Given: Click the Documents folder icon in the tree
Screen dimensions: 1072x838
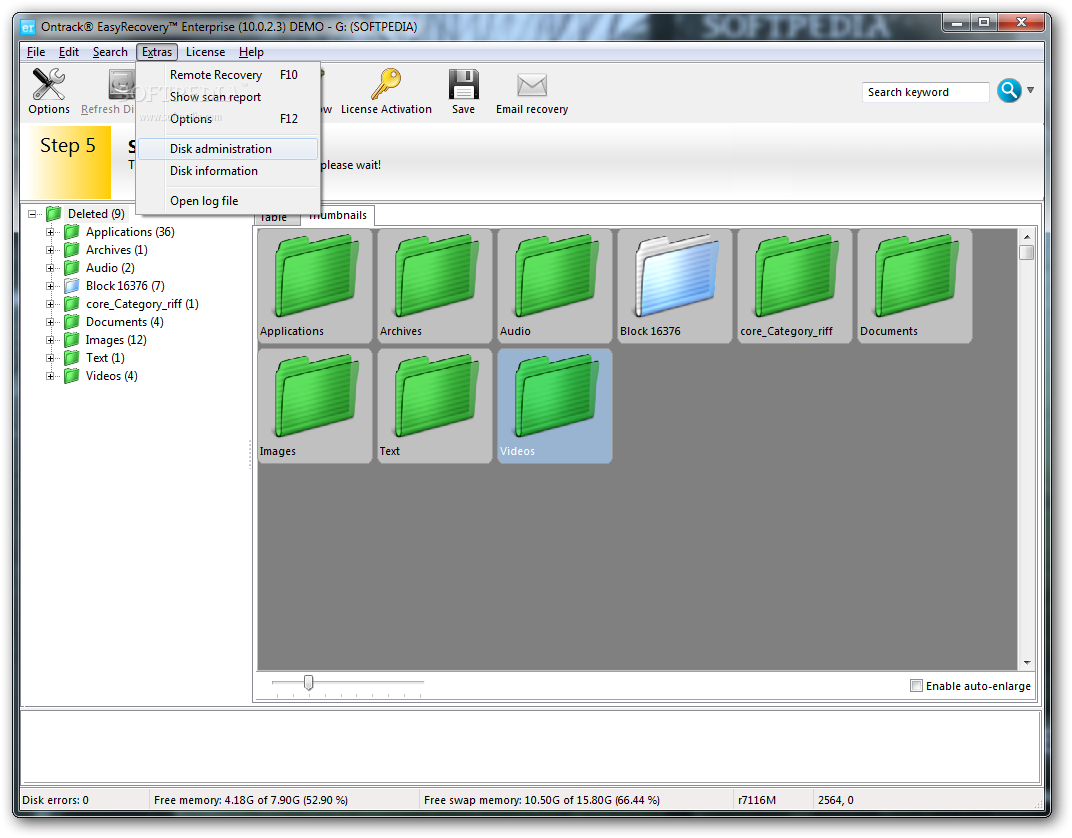Looking at the screenshot, I should tap(72, 321).
